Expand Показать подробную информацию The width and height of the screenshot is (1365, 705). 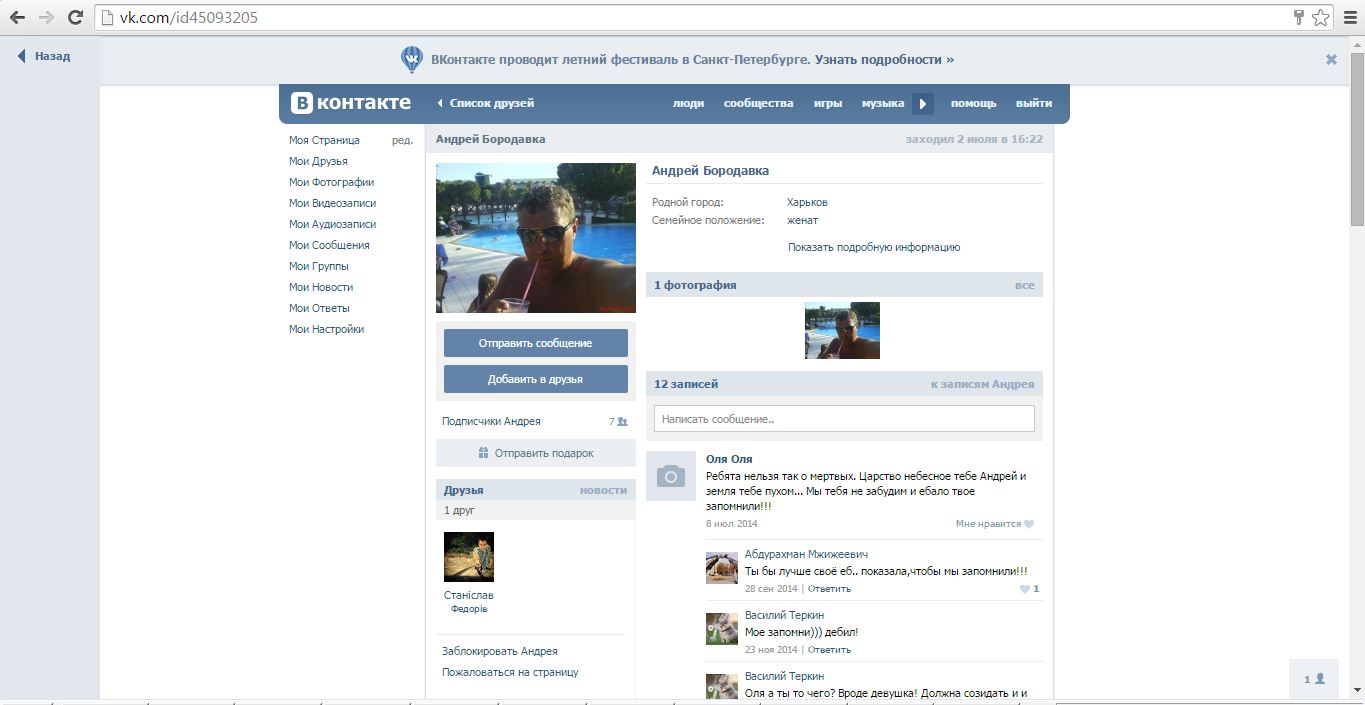click(873, 247)
